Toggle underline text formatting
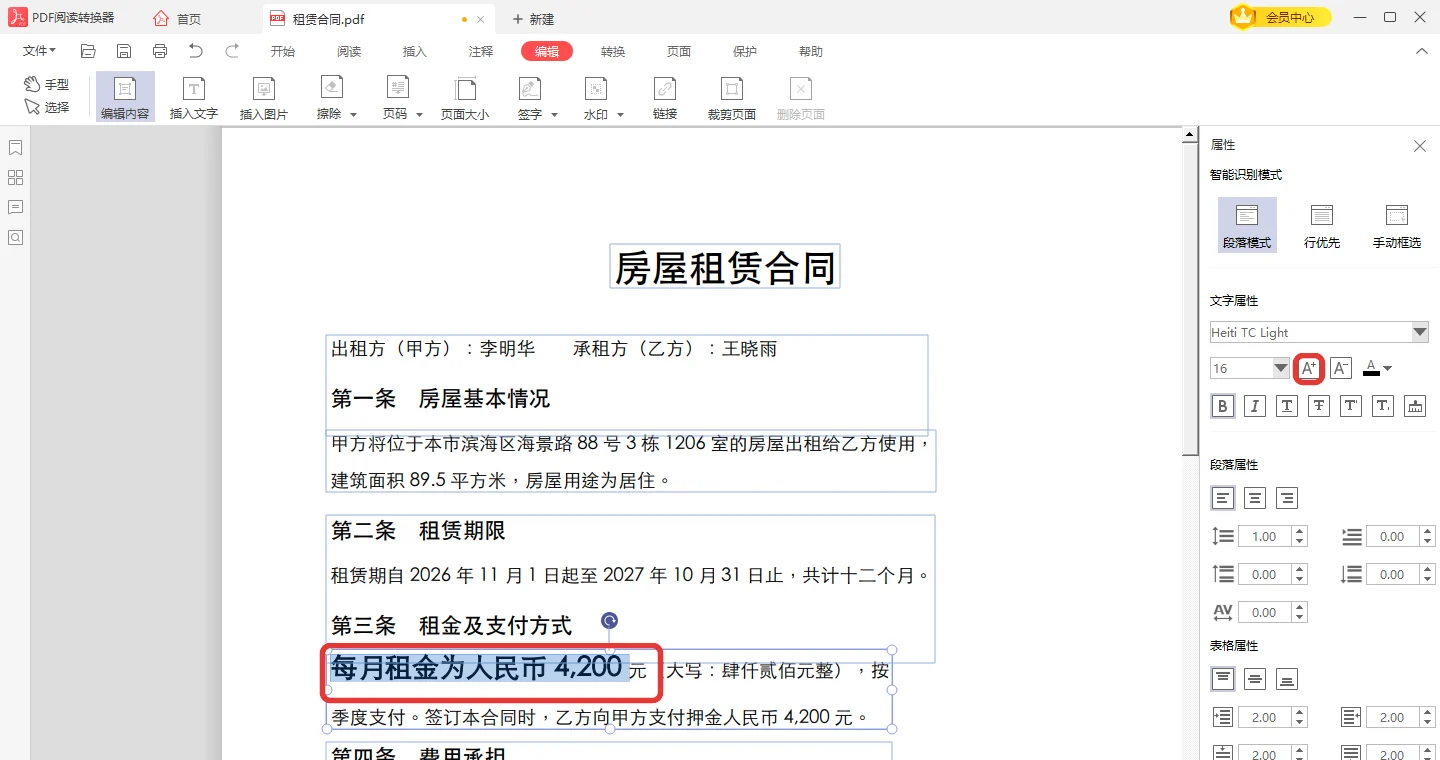Image resolution: width=1440 pixels, height=760 pixels. (x=1287, y=406)
